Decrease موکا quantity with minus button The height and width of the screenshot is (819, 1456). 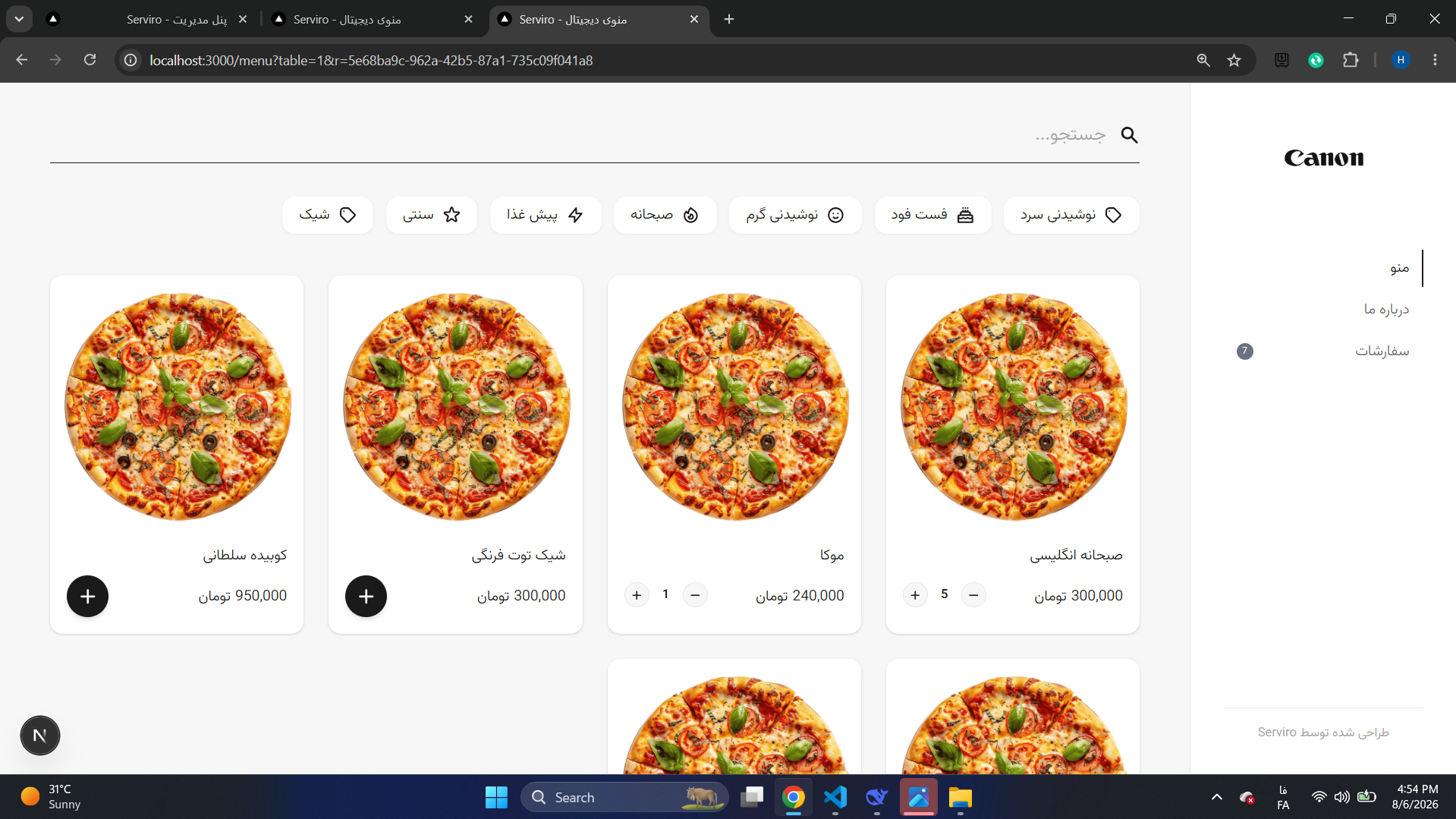tap(695, 595)
